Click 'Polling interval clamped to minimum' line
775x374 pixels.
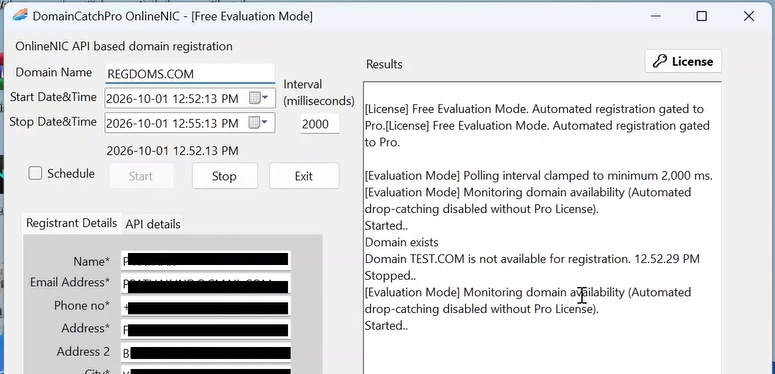tap(538, 175)
